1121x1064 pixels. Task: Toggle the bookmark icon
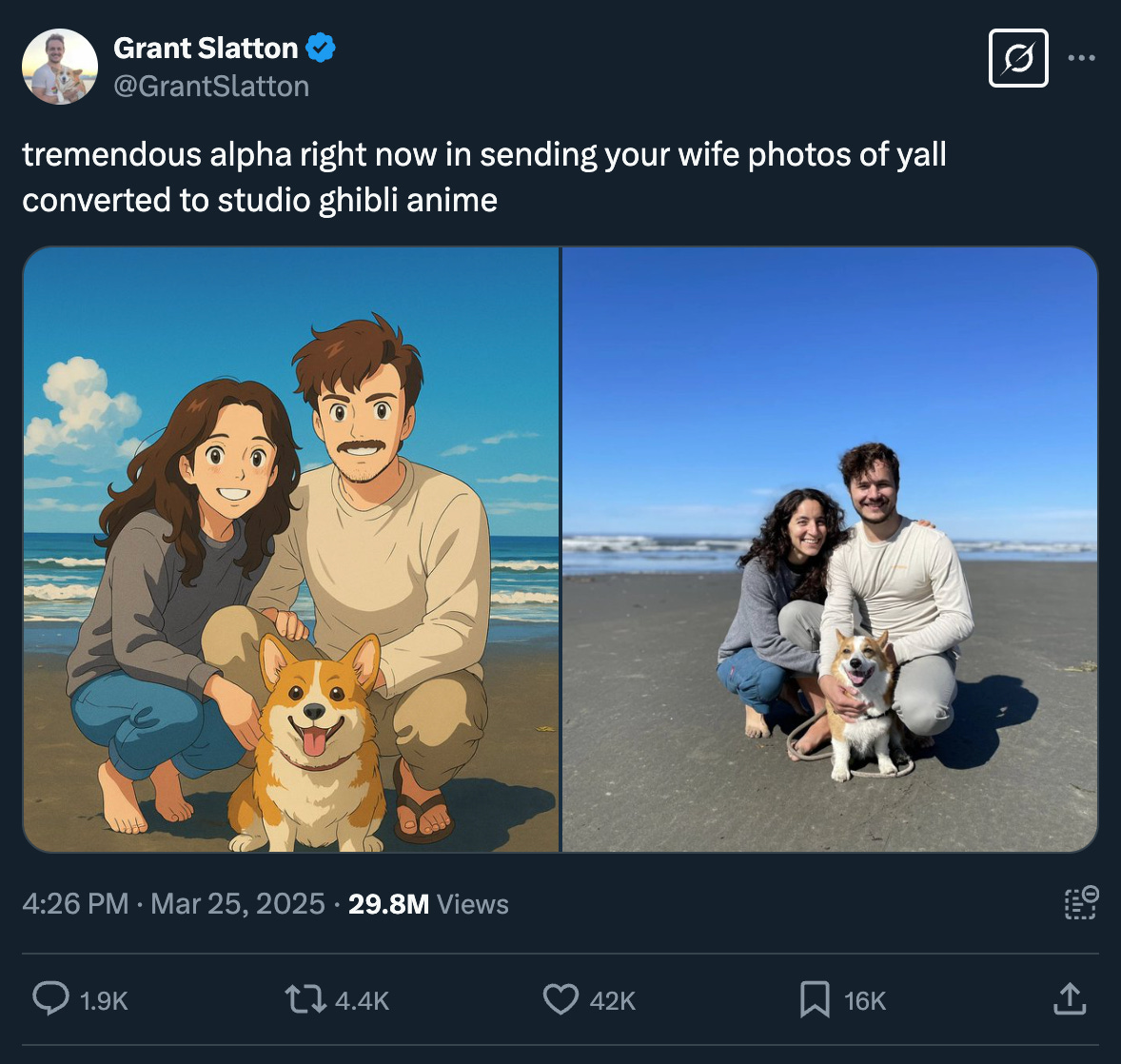tap(815, 999)
